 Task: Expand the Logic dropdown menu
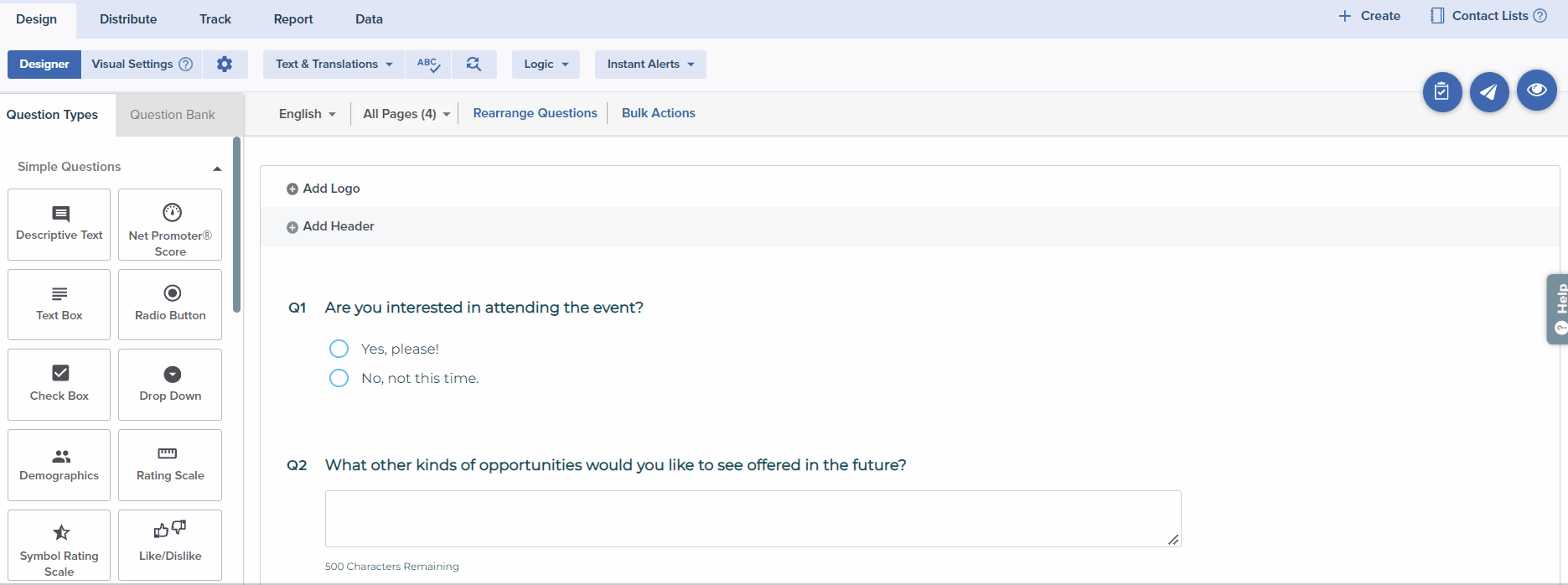546,65
